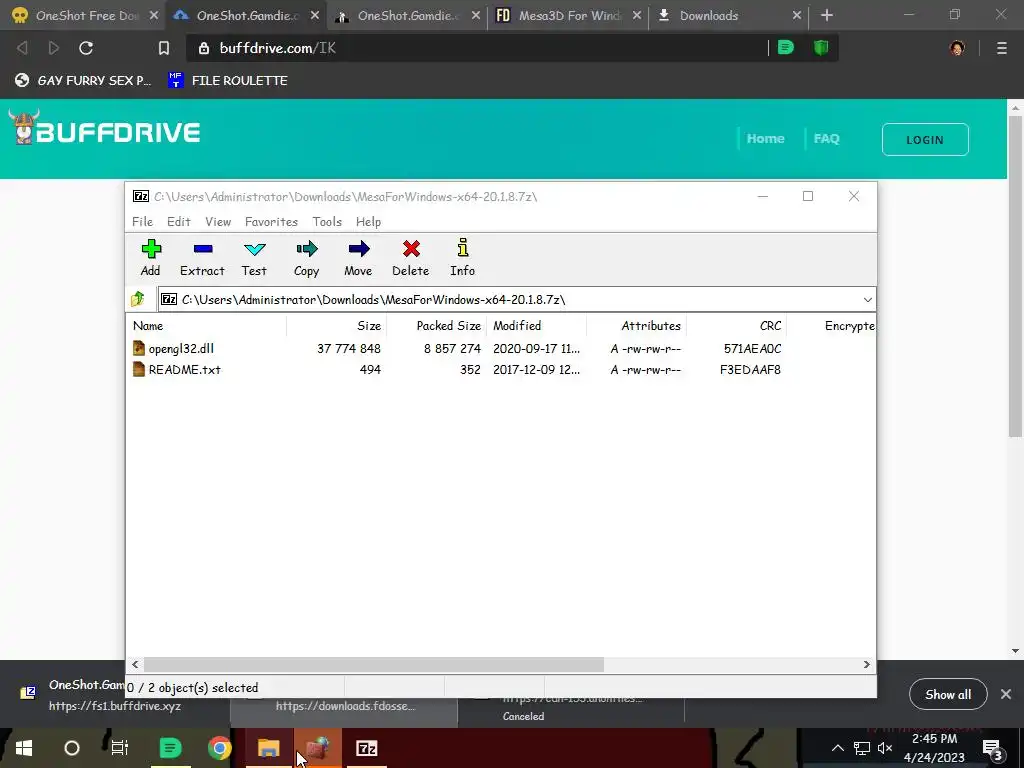Go forward in browser history
This screenshot has width=1024, height=768.
pyautogui.click(x=54, y=48)
